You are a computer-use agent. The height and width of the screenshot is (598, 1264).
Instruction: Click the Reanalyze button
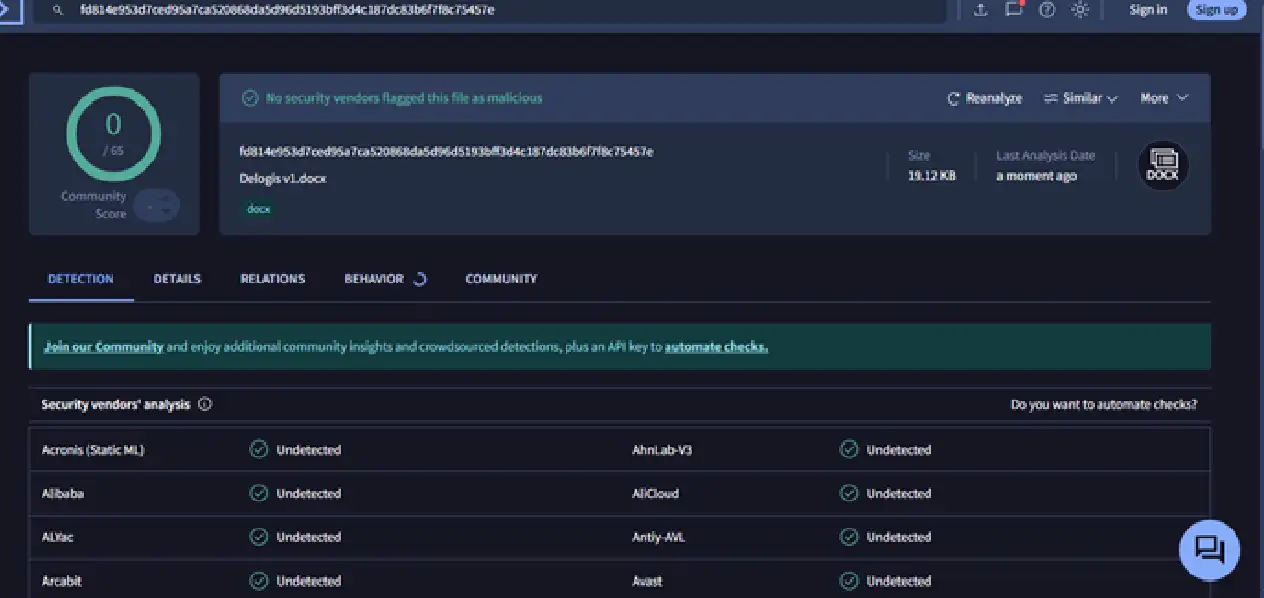click(984, 98)
